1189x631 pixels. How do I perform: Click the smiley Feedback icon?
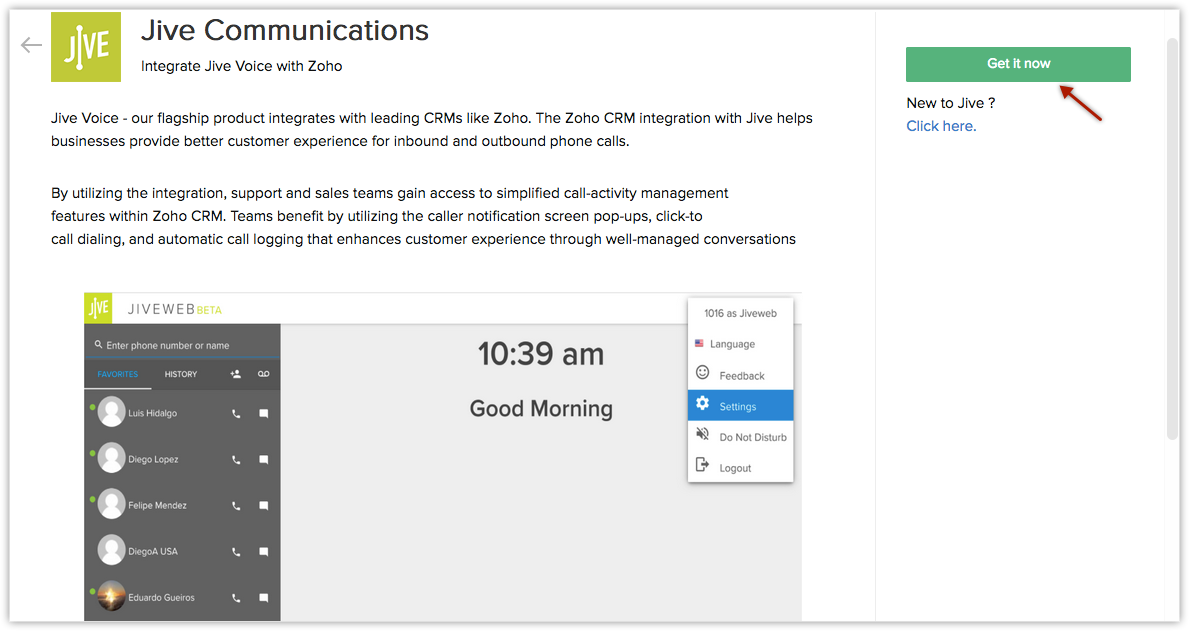703,372
